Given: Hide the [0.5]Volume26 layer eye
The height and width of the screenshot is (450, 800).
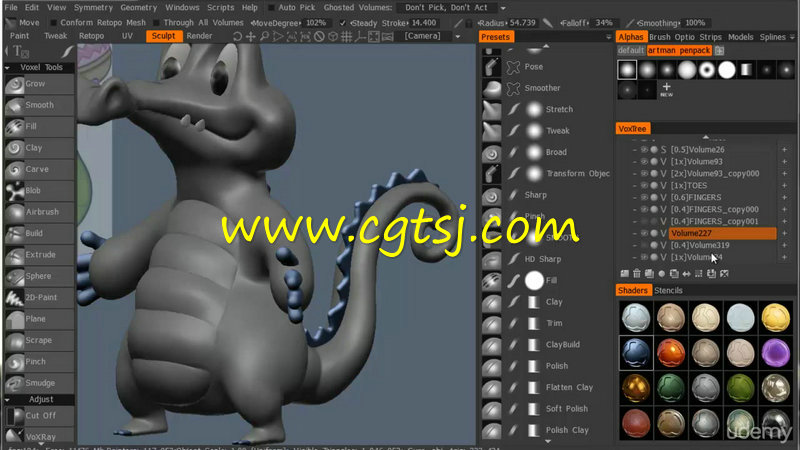Looking at the screenshot, I should [x=644, y=149].
